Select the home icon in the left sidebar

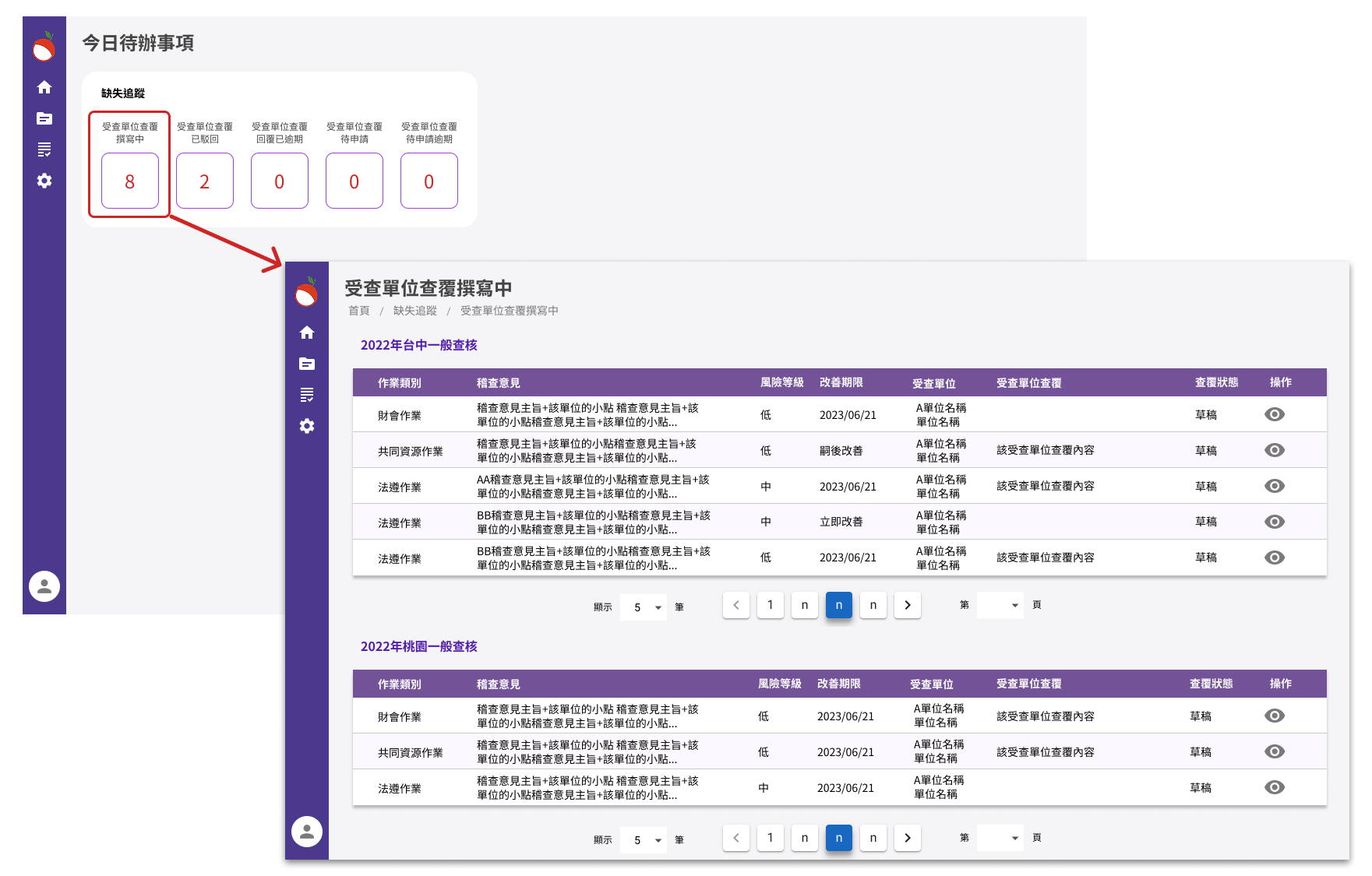(44, 88)
